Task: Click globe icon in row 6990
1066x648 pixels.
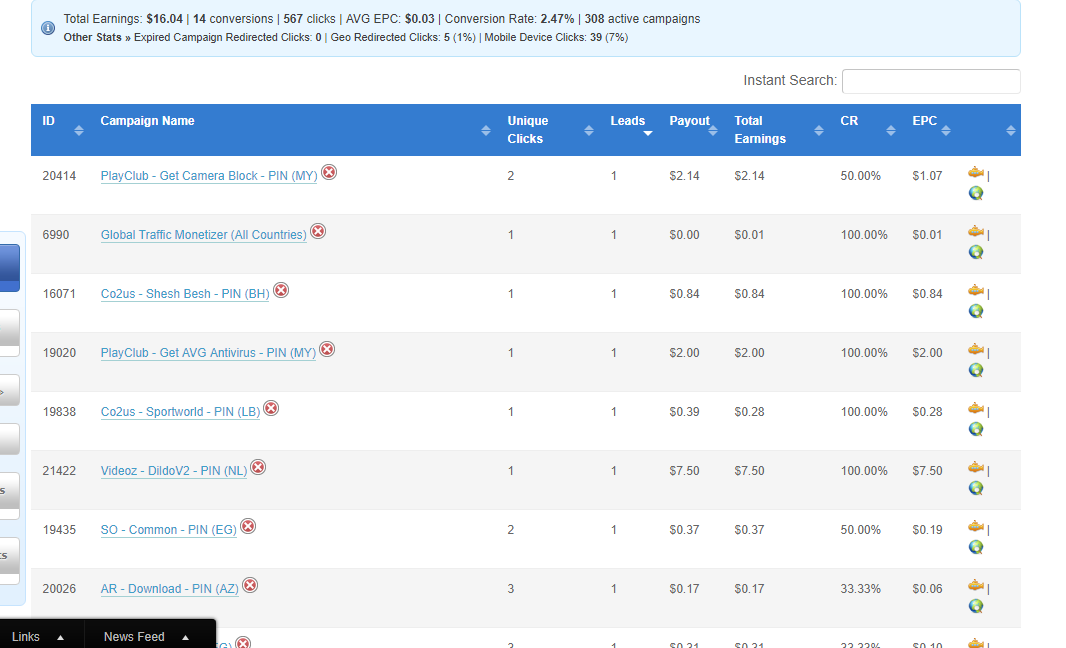Action: (976, 252)
